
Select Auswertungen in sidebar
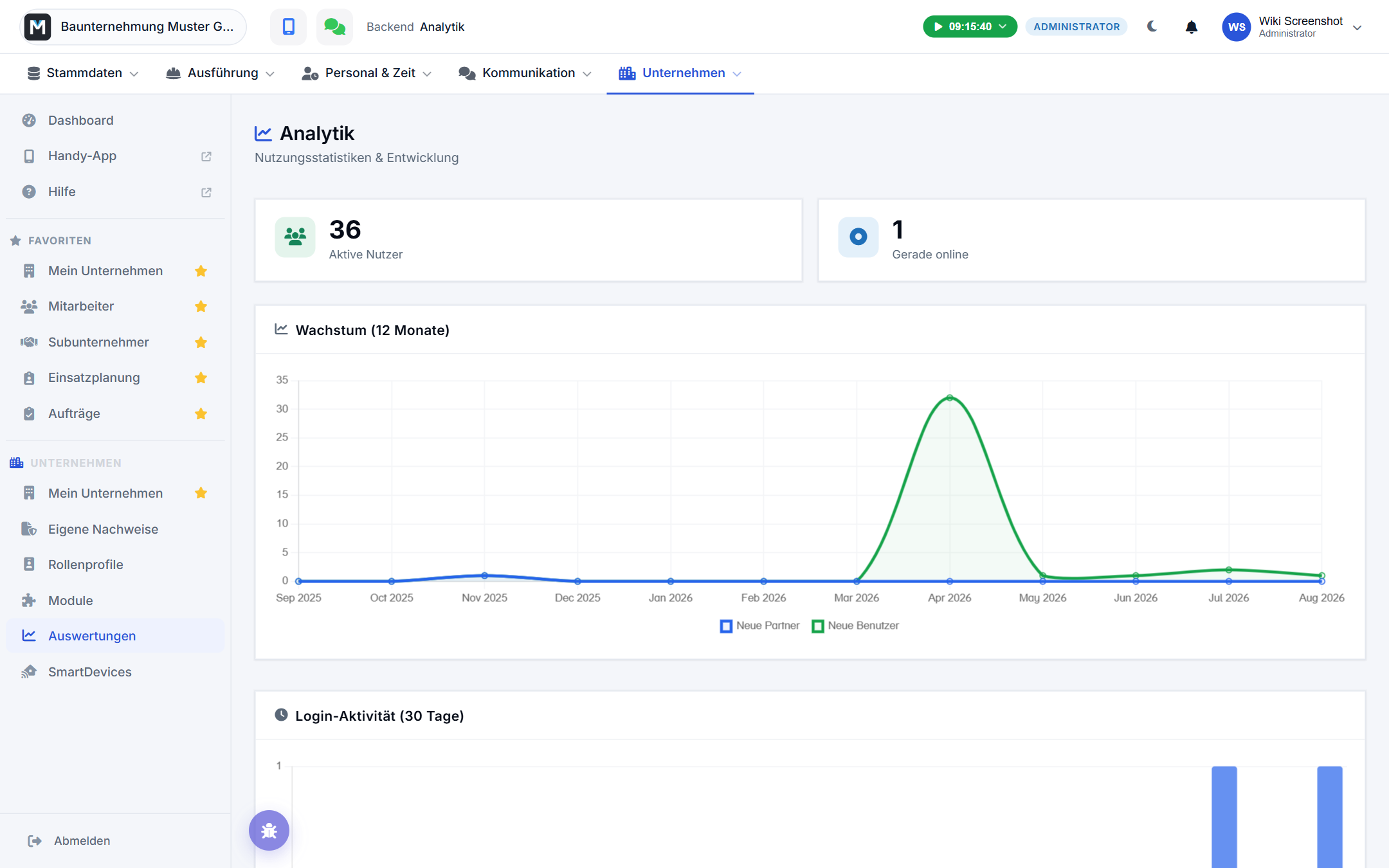tap(116, 636)
